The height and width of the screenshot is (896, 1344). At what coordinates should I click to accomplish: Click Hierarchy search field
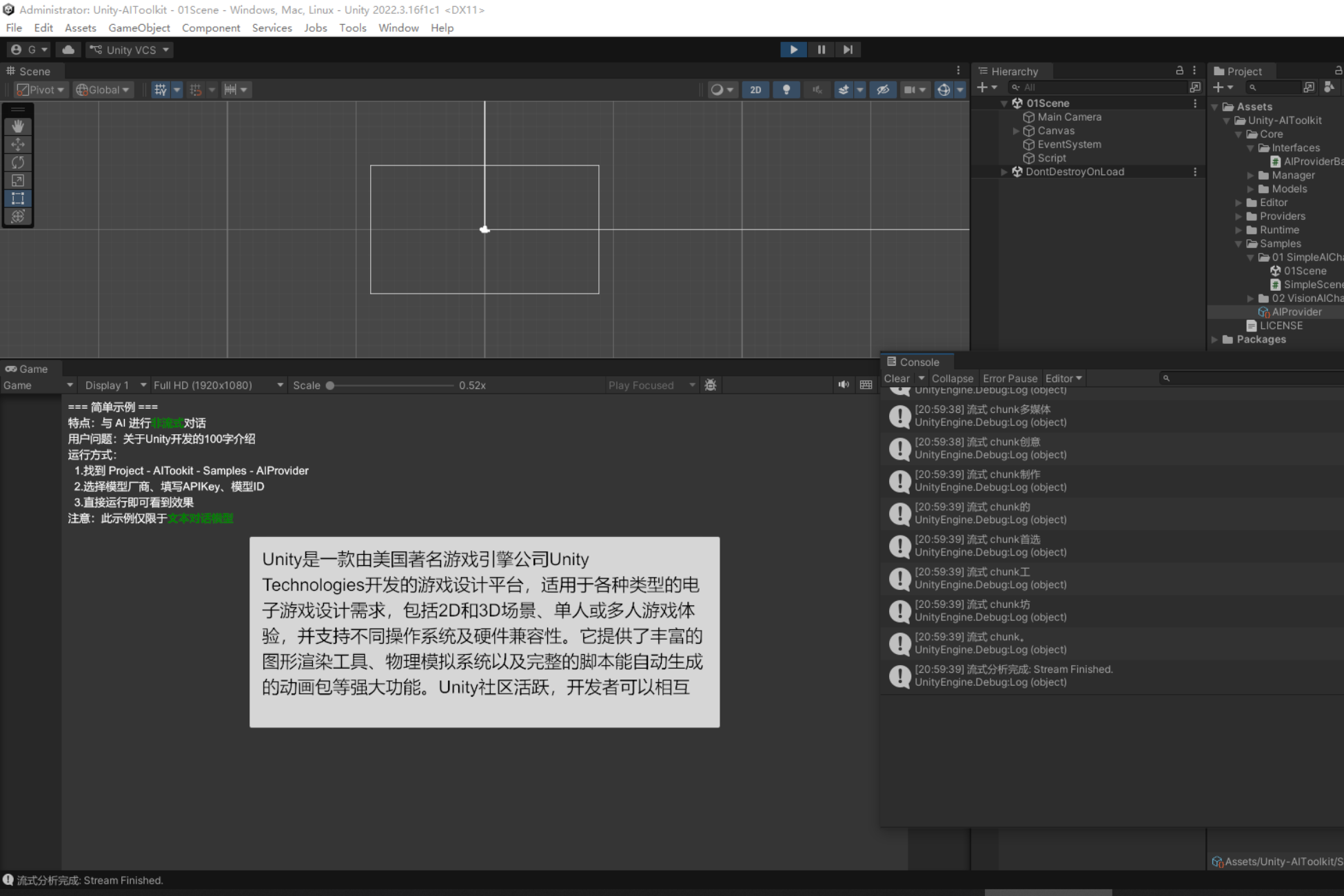1097,88
